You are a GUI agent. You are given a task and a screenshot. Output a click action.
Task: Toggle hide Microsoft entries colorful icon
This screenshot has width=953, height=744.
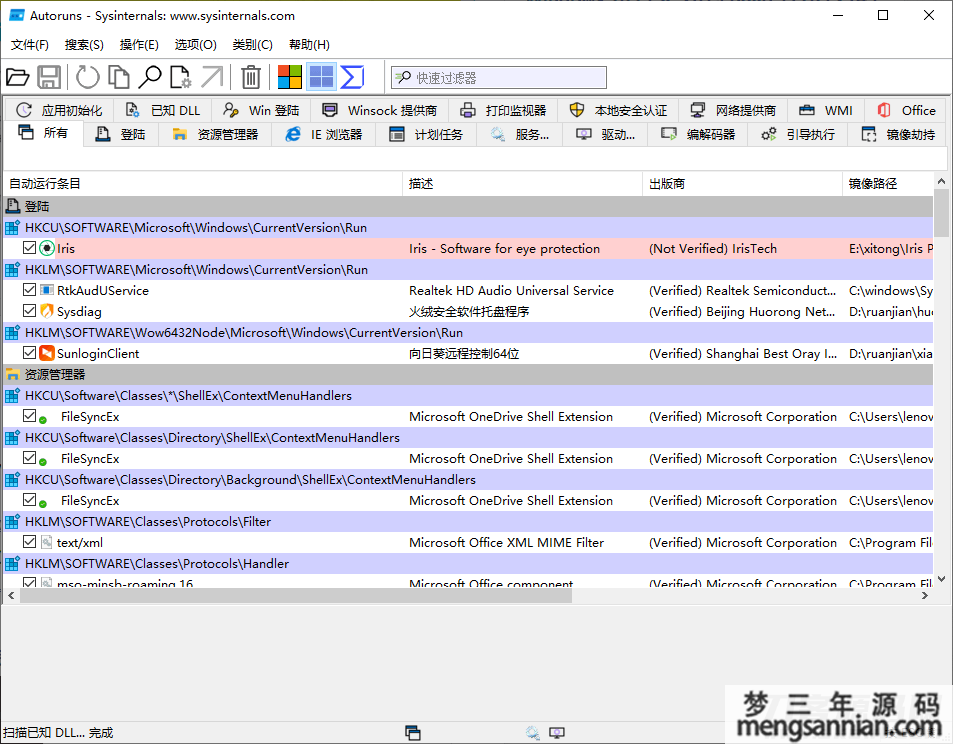(x=290, y=77)
